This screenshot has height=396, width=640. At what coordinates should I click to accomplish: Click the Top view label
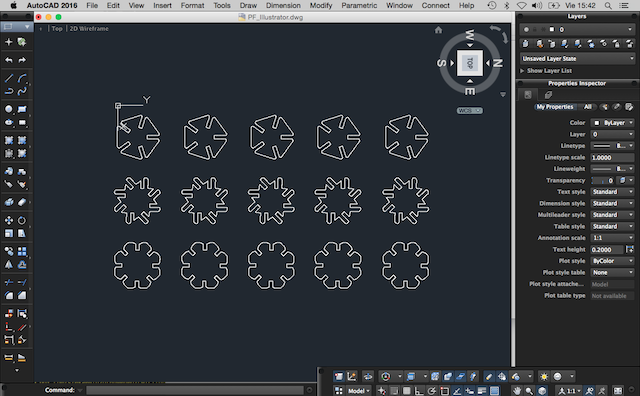coord(57,29)
